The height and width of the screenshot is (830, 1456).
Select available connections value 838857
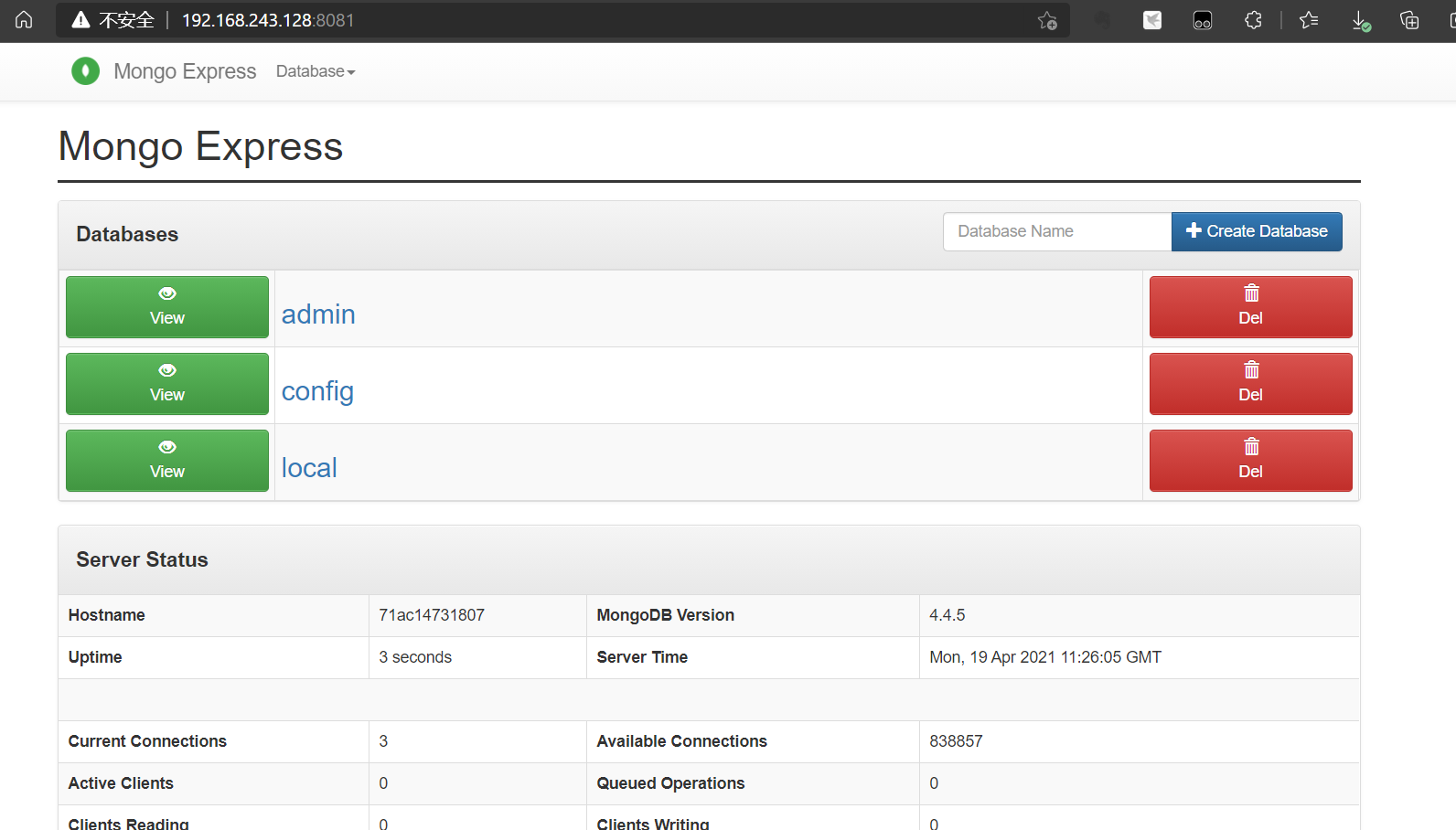(x=956, y=741)
